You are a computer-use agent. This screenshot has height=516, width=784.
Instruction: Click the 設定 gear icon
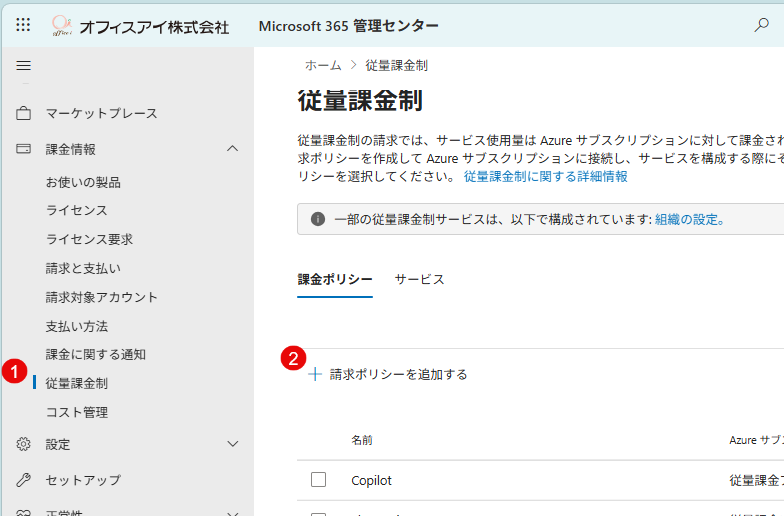[24, 444]
